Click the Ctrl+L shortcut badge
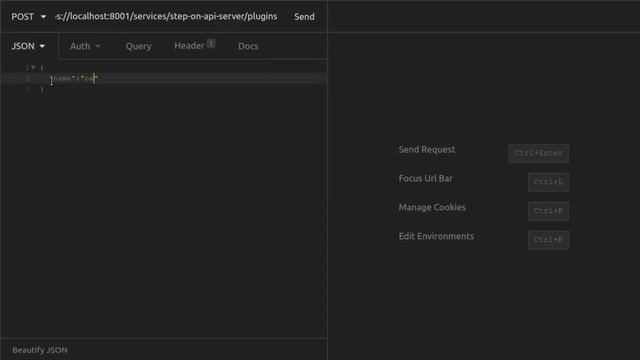 548,182
